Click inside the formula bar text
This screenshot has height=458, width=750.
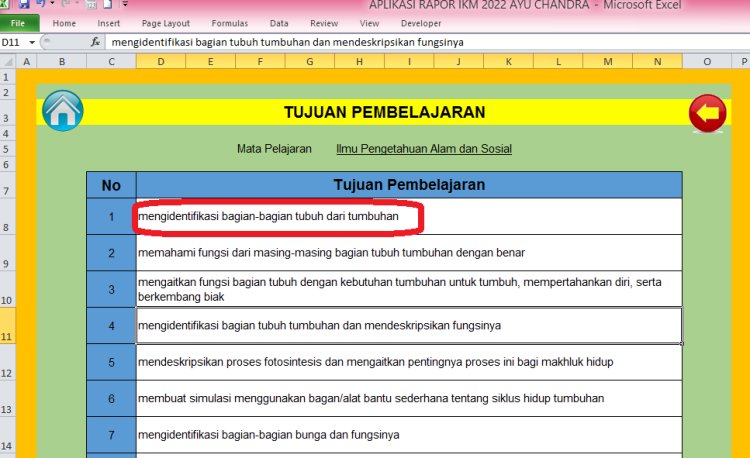(x=400, y=43)
